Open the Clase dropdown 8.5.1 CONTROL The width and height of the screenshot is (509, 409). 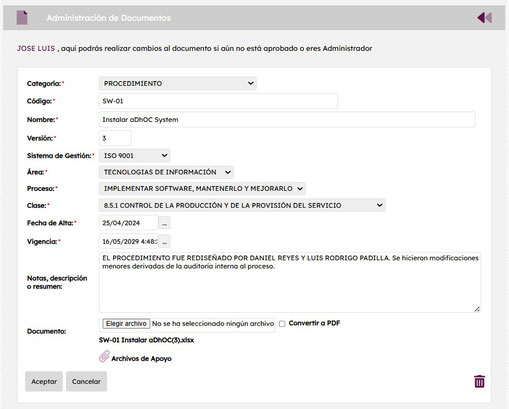[x=242, y=205]
